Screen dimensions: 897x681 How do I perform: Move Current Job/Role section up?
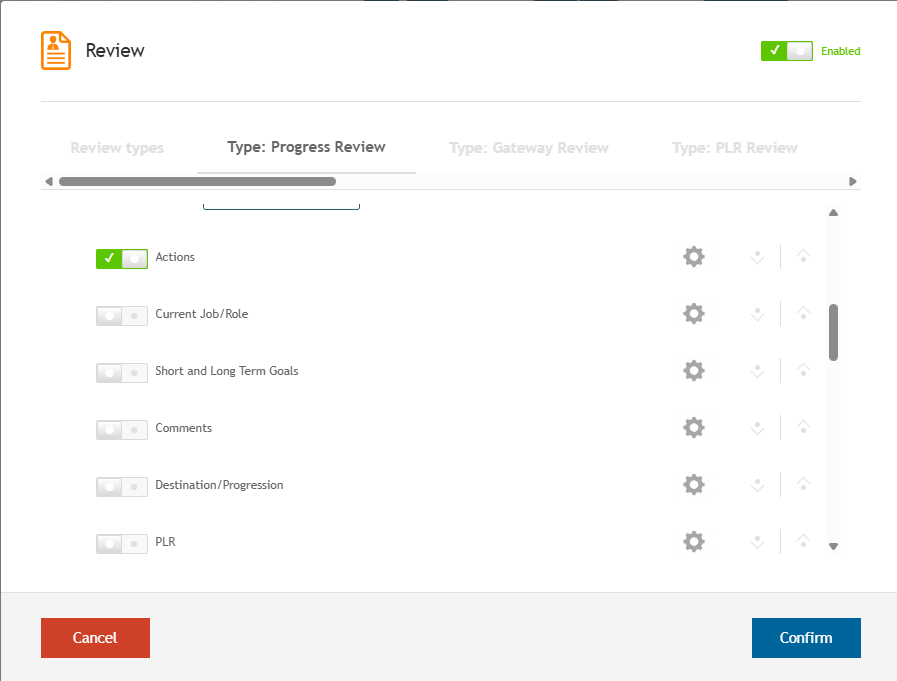pyautogui.click(x=803, y=314)
